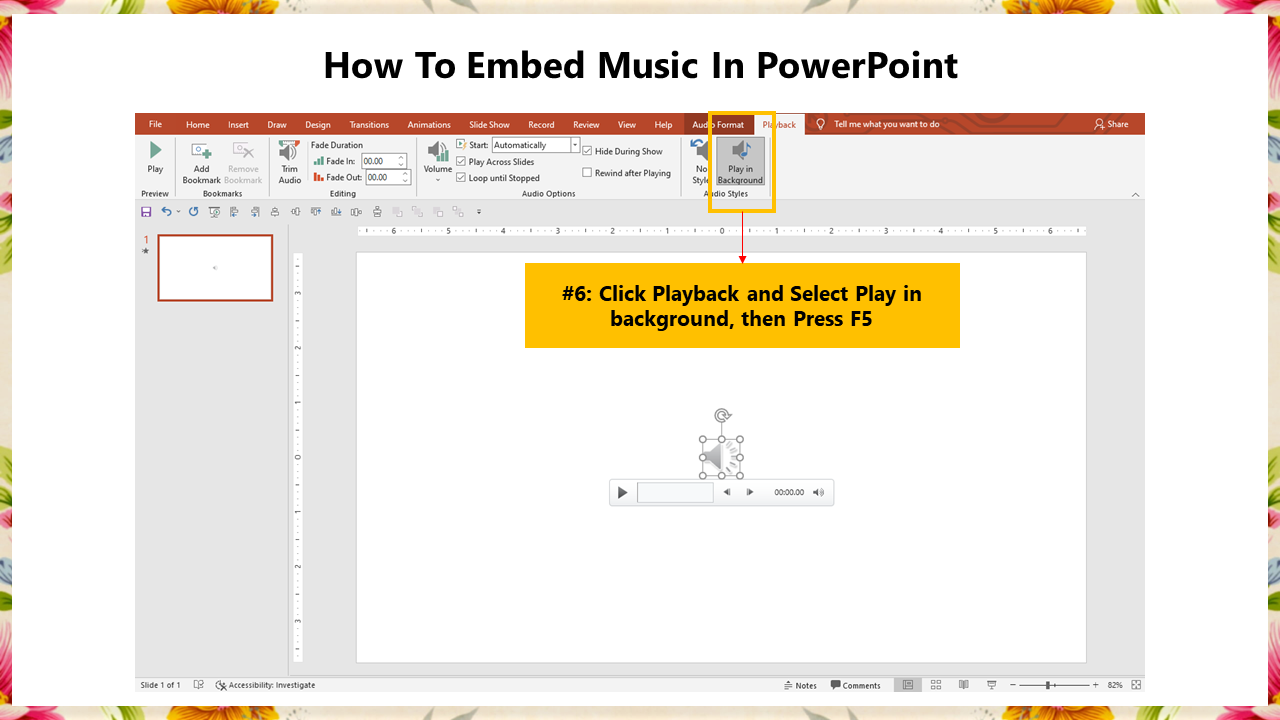Image resolution: width=1280 pixels, height=720 pixels.
Task: Switch to the Insert tab
Action: tap(238, 125)
